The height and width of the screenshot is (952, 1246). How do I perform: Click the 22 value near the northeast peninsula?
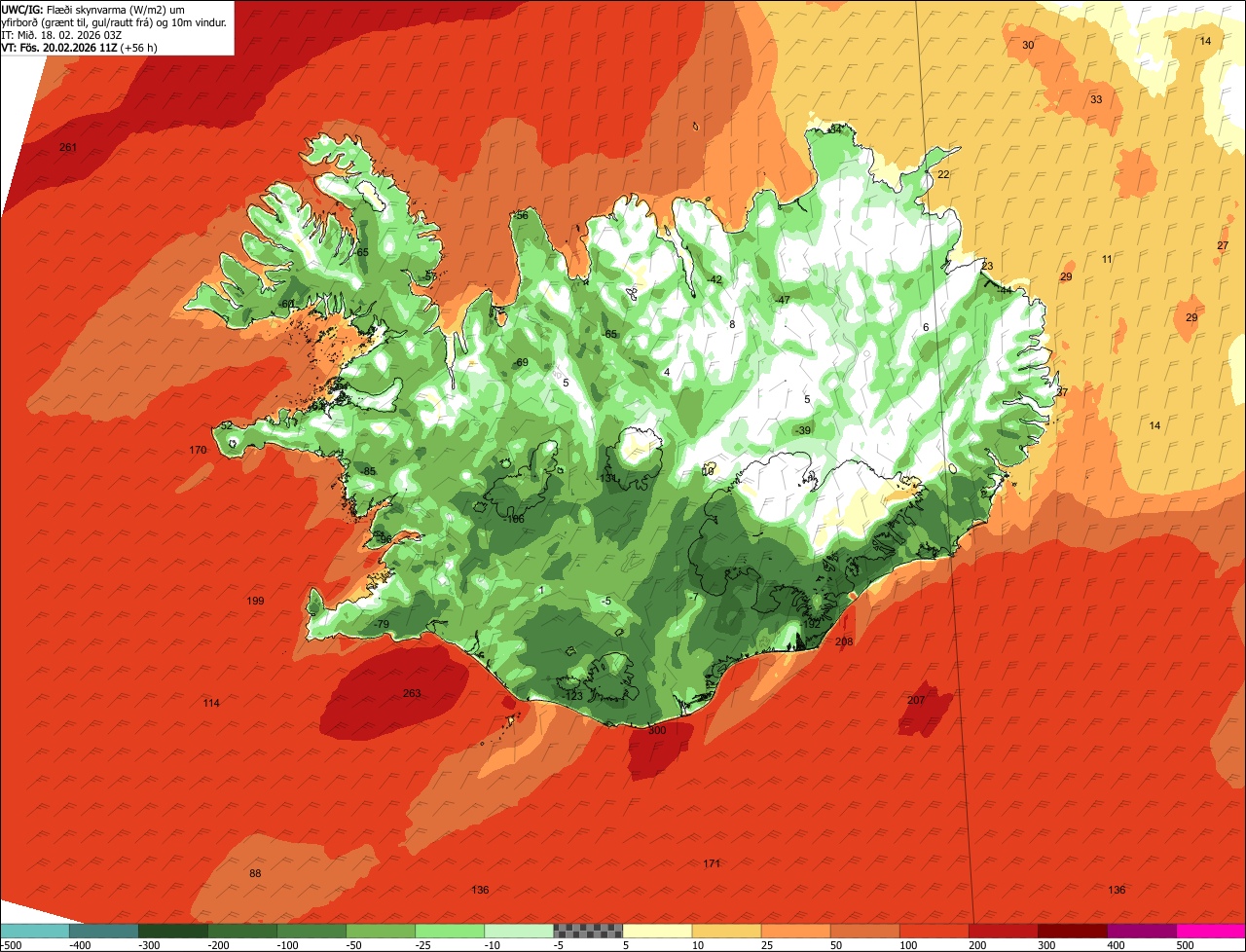click(x=943, y=175)
